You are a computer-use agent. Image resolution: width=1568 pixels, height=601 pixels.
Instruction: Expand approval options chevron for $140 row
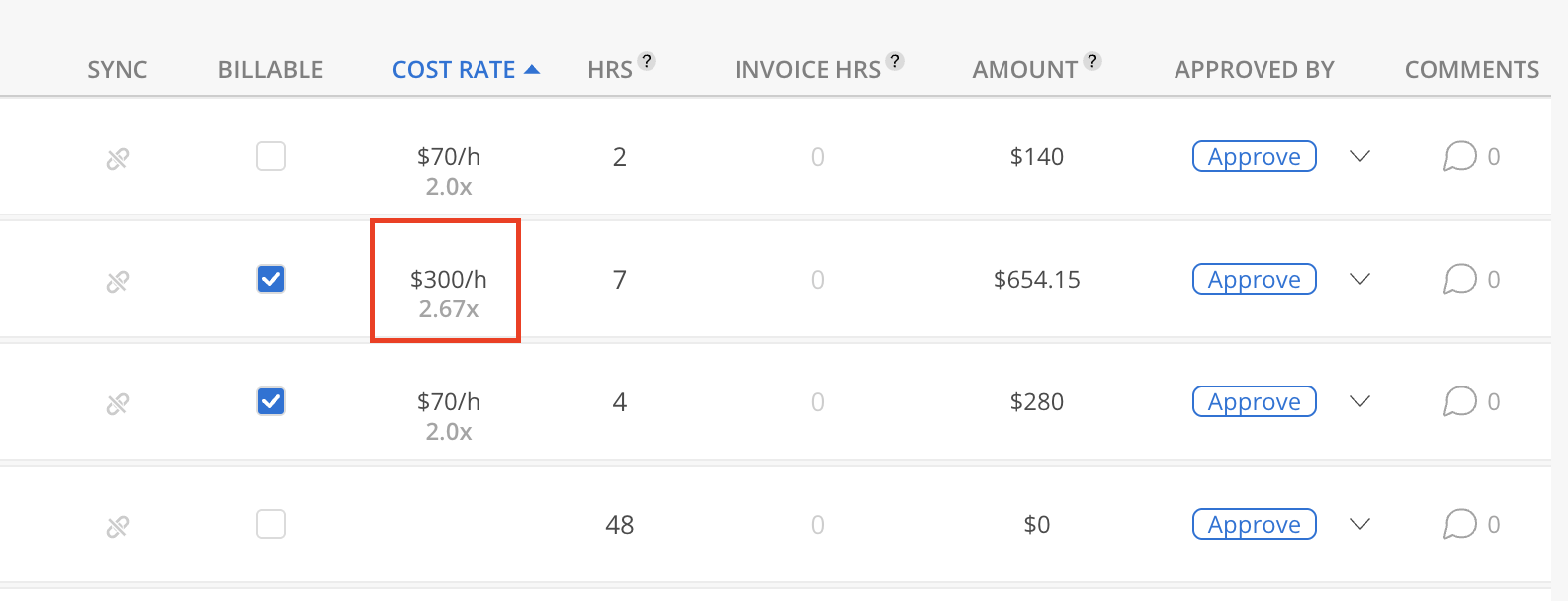click(x=1360, y=156)
